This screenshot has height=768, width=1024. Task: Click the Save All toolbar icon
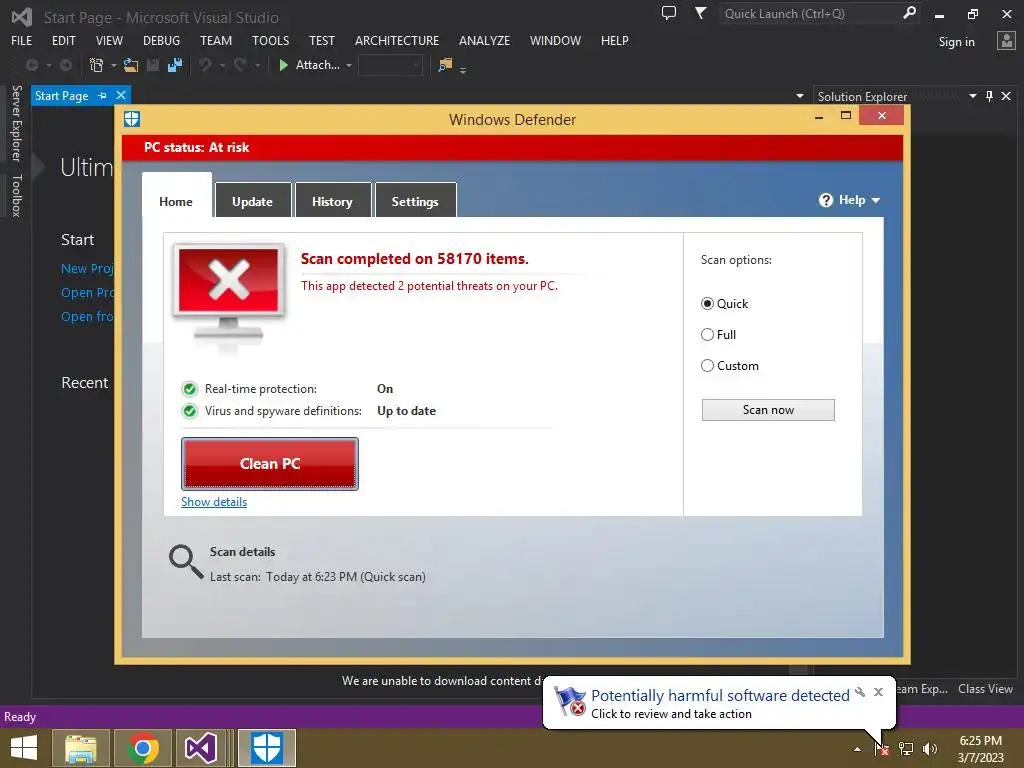click(x=175, y=65)
